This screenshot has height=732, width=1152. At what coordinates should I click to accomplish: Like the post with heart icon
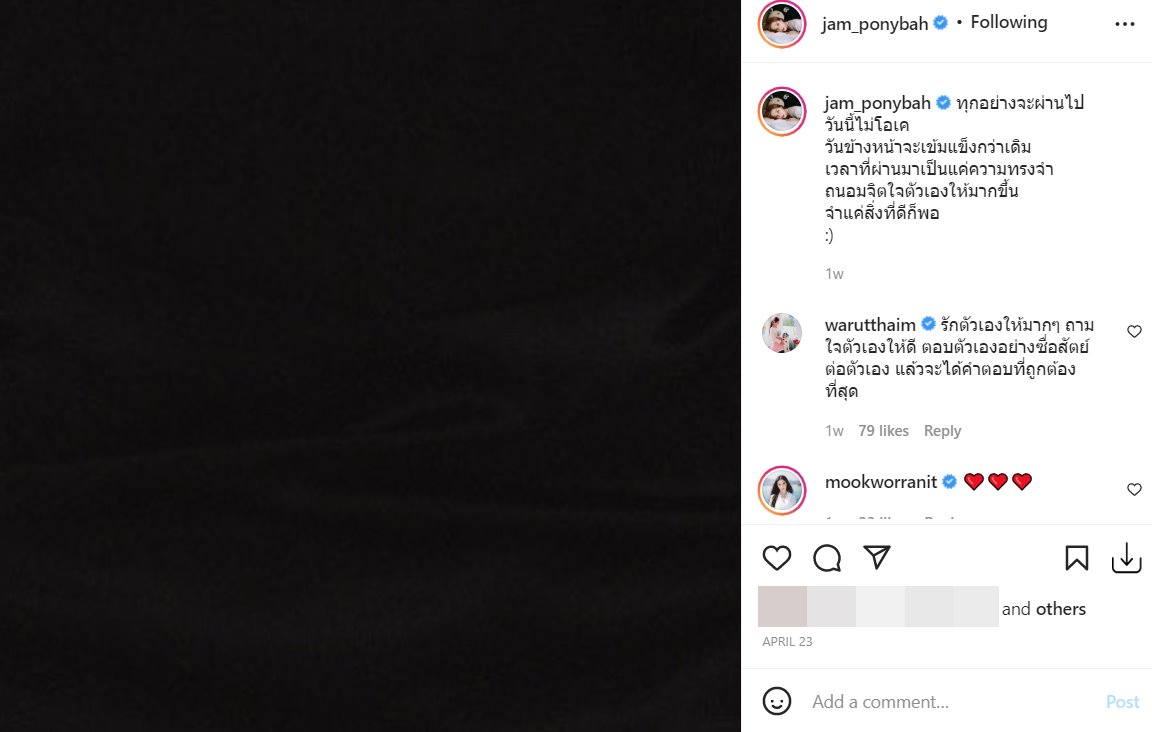[777, 558]
